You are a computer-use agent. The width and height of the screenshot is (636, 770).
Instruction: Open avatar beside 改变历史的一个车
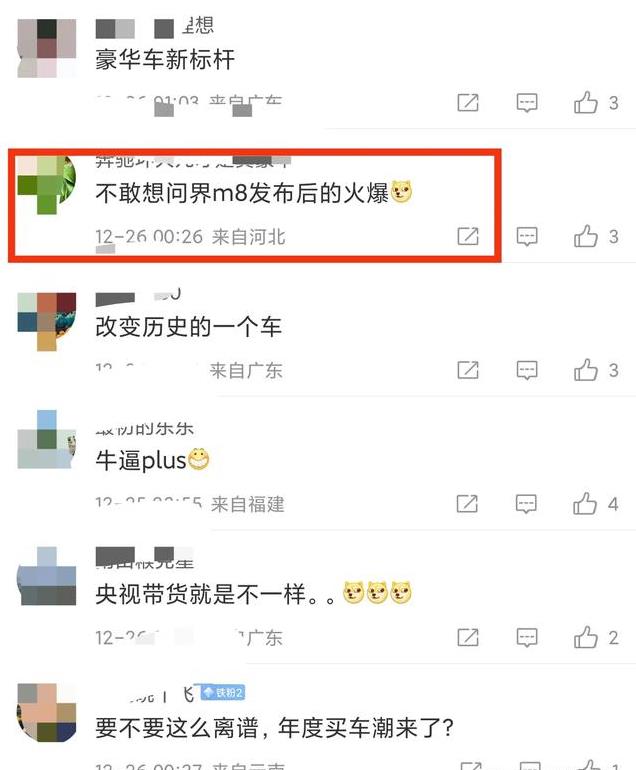point(47,322)
